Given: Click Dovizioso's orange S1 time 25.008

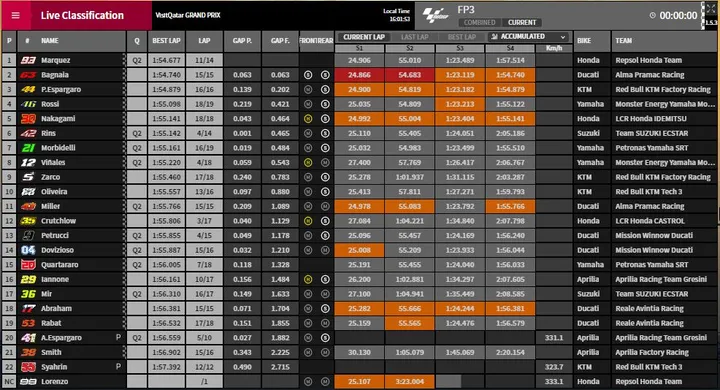Looking at the screenshot, I should [x=360, y=250].
